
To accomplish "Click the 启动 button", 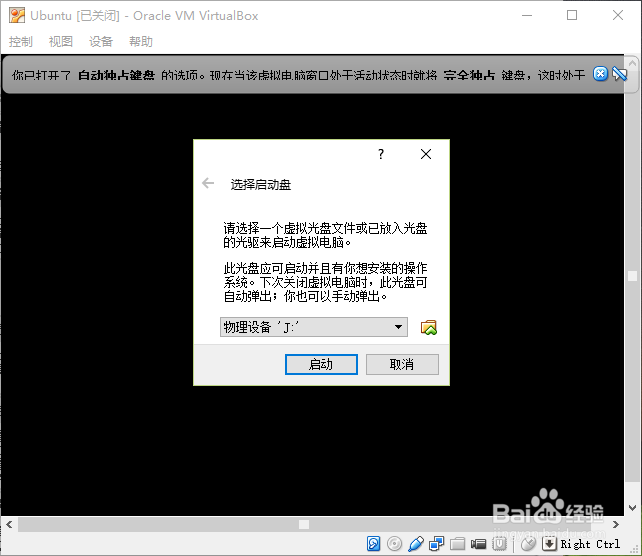I will [321, 364].
